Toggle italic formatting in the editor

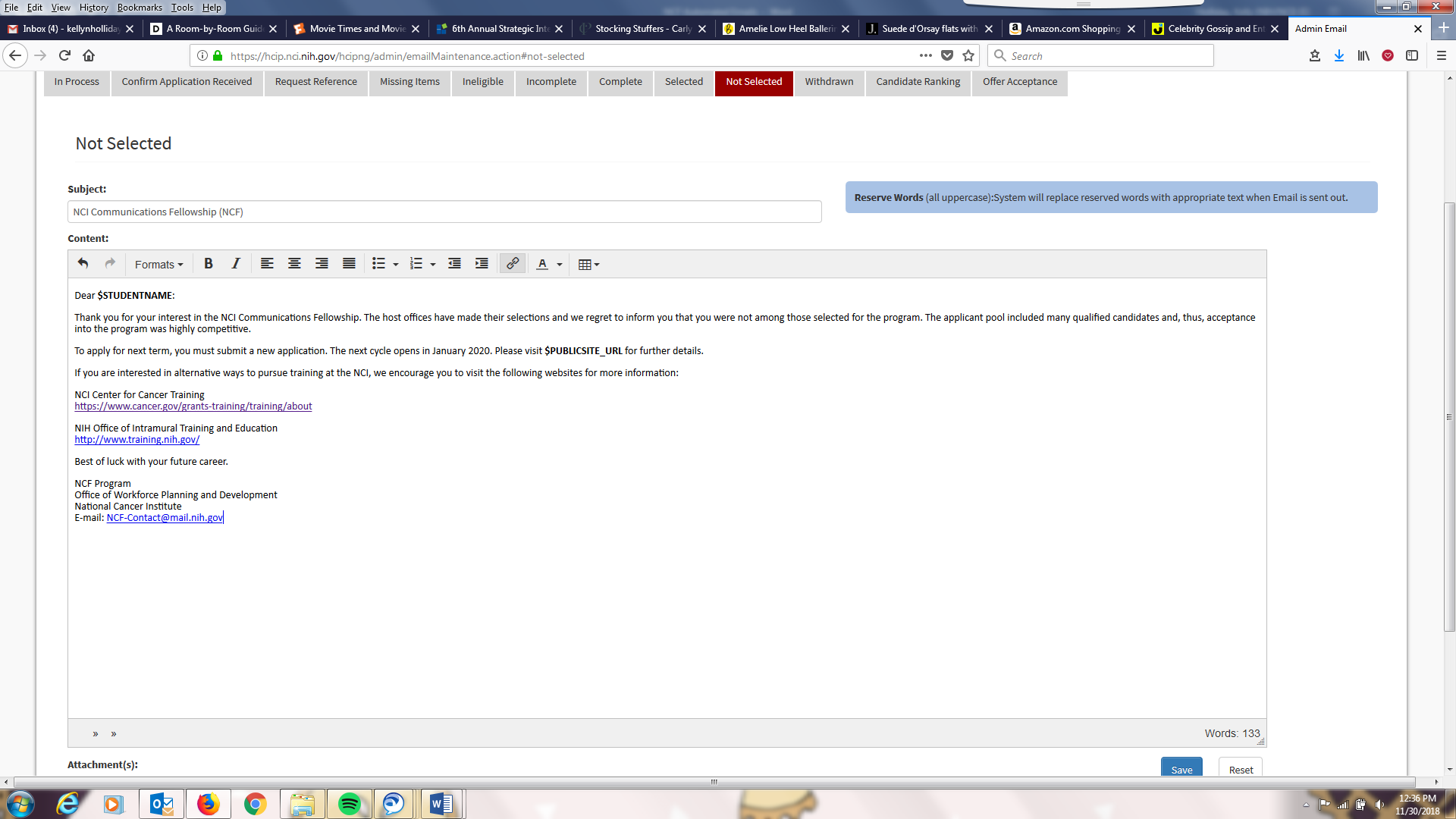tap(236, 264)
